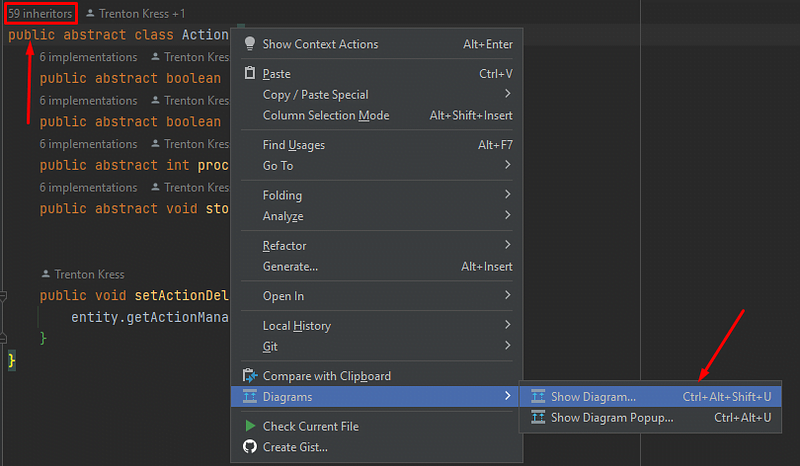Click the lightbulb icon beside Show Context Actions
The image size is (800, 466).
249,44
